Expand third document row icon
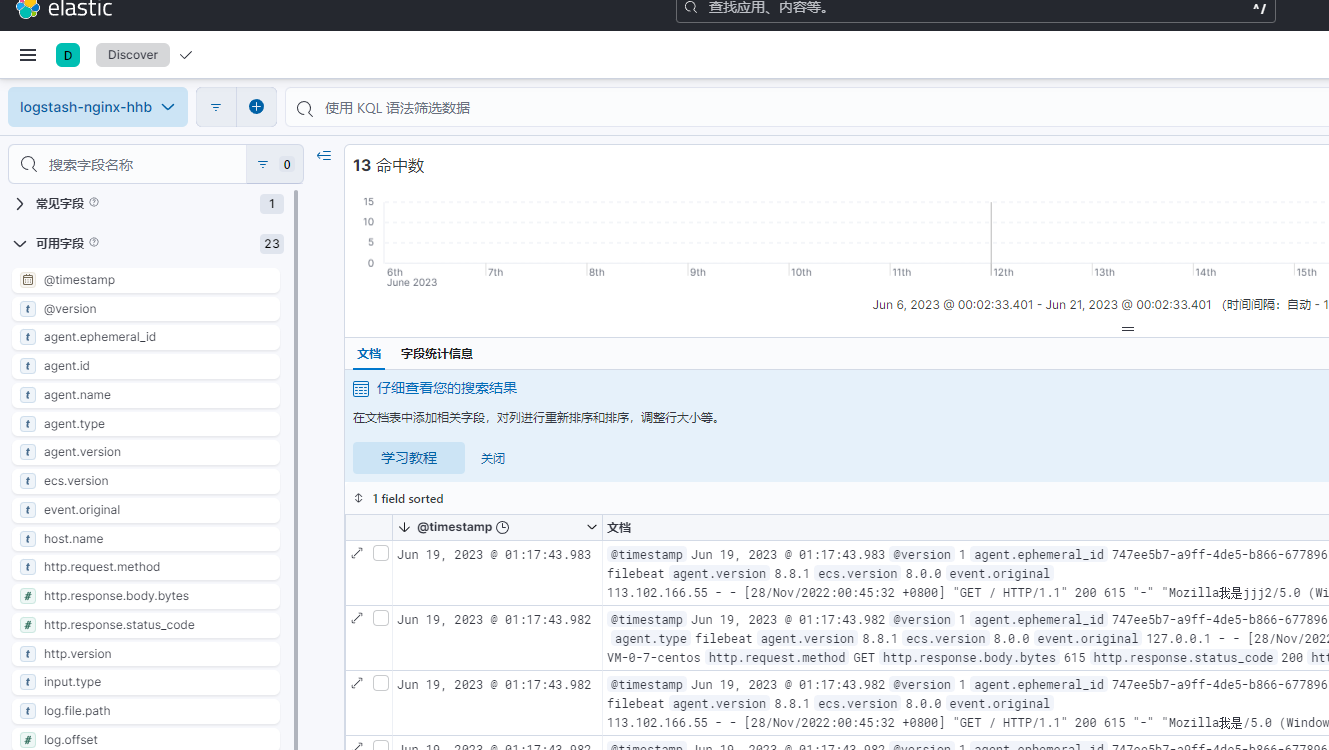Image resolution: width=1329 pixels, height=750 pixels. [x=357, y=683]
